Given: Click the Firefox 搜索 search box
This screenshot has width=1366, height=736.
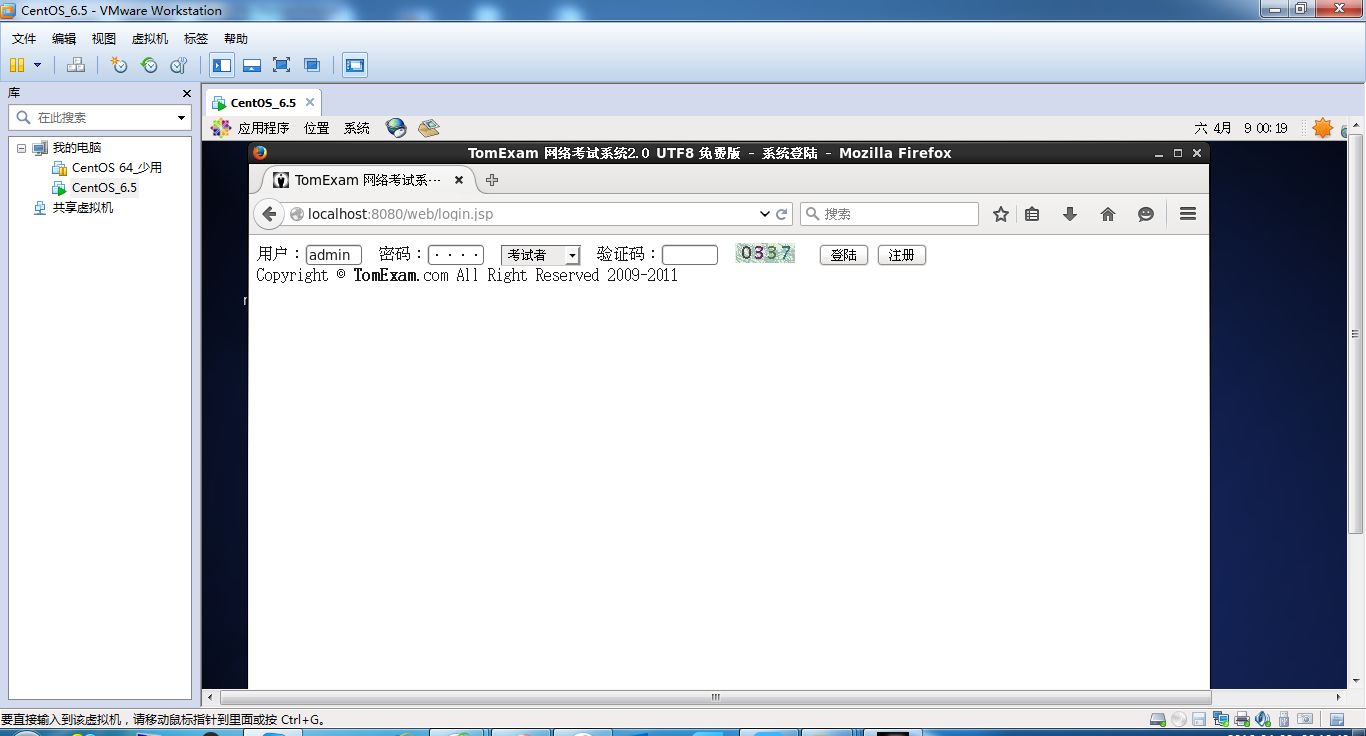Looking at the screenshot, I should tap(889, 214).
